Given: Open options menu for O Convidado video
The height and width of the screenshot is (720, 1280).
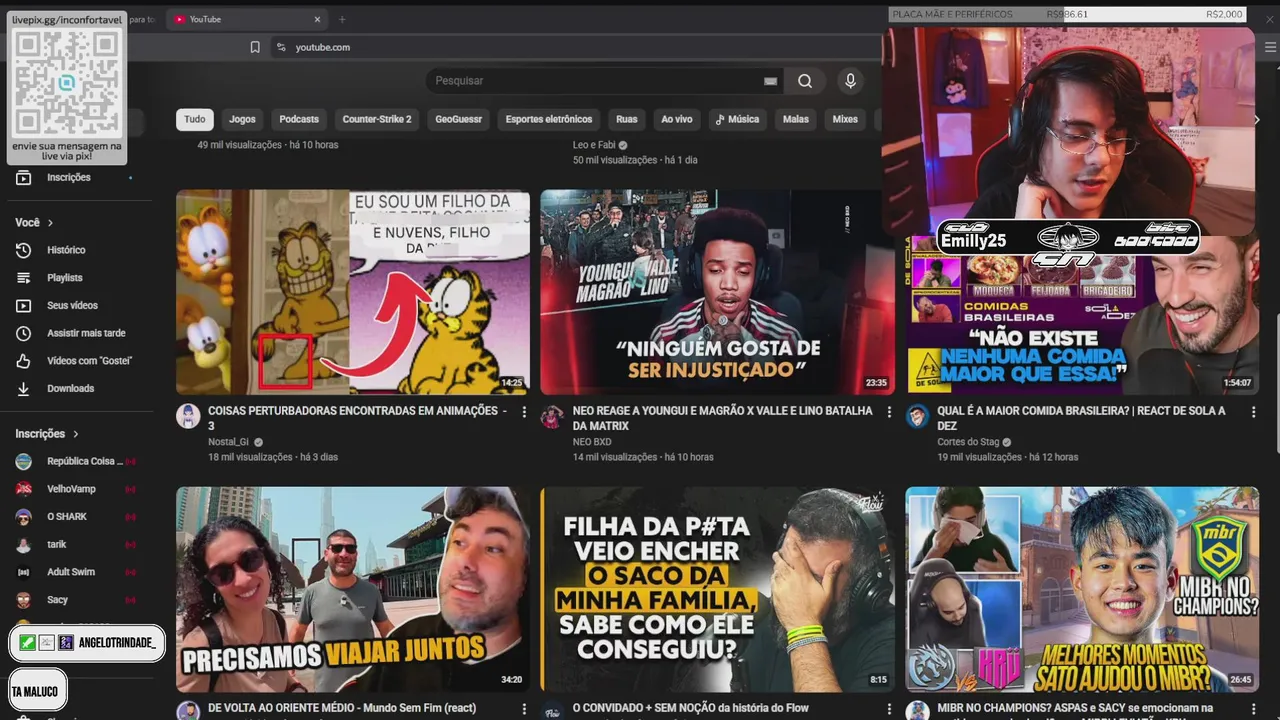Looking at the screenshot, I should pos(888,709).
